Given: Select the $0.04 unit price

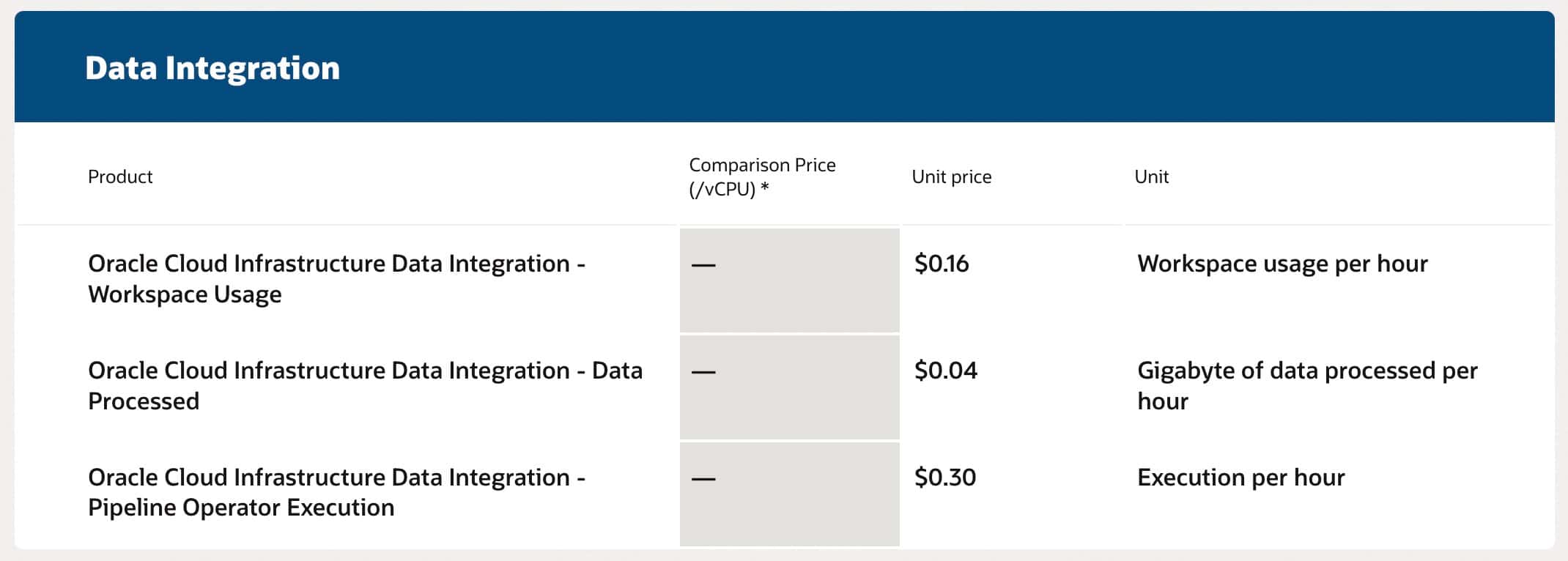Looking at the screenshot, I should (x=945, y=371).
